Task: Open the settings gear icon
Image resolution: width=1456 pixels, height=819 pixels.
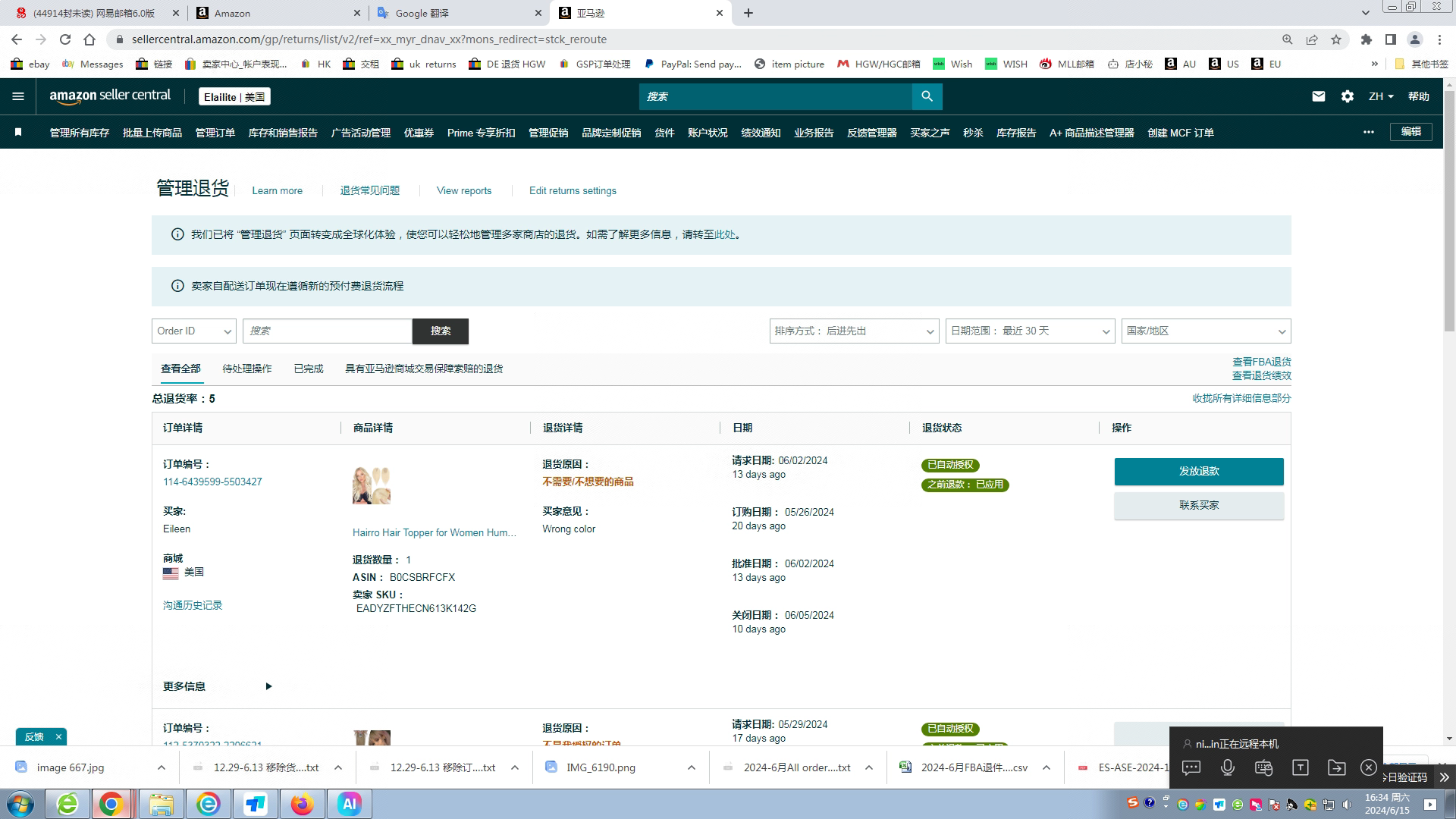Action: coord(1347,96)
